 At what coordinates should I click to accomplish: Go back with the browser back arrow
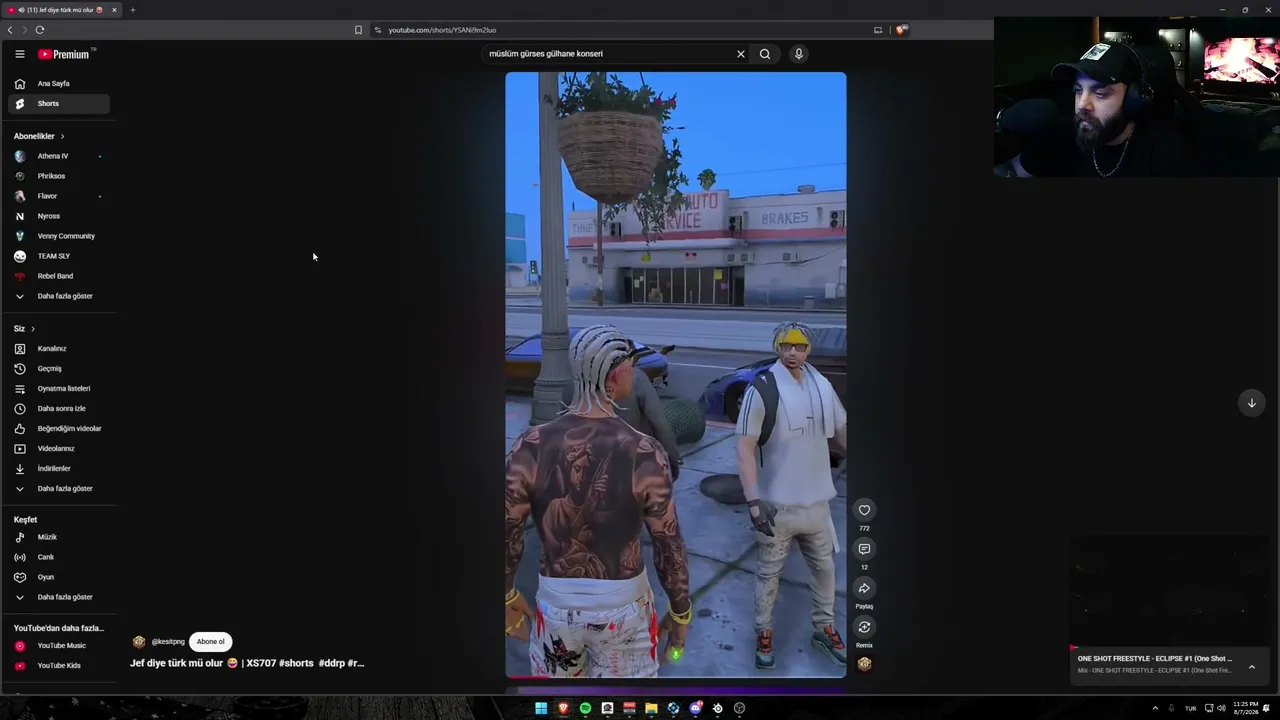click(x=10, y=30)
